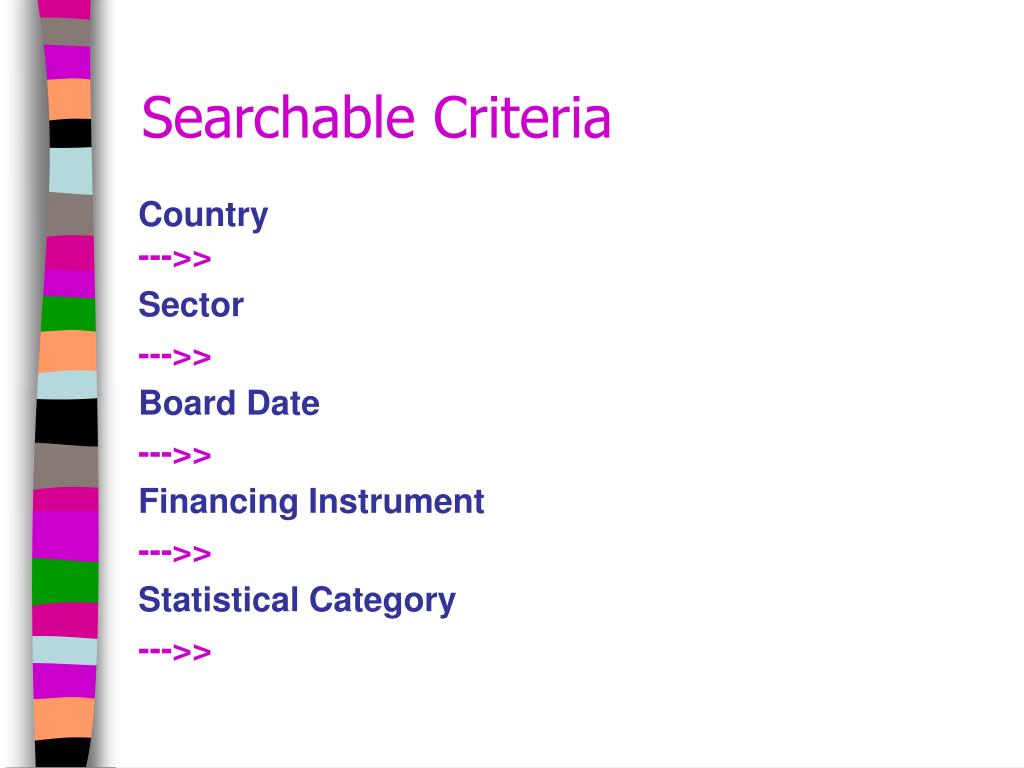1024x768 pixels.
Task: Click the black stripe at ribbon bottom
Action: [x=63, y=753]
